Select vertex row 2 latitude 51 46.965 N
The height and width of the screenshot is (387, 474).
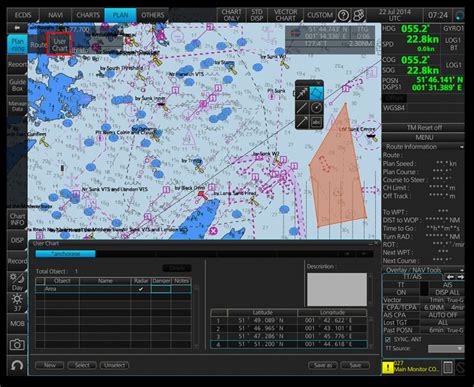262,329
